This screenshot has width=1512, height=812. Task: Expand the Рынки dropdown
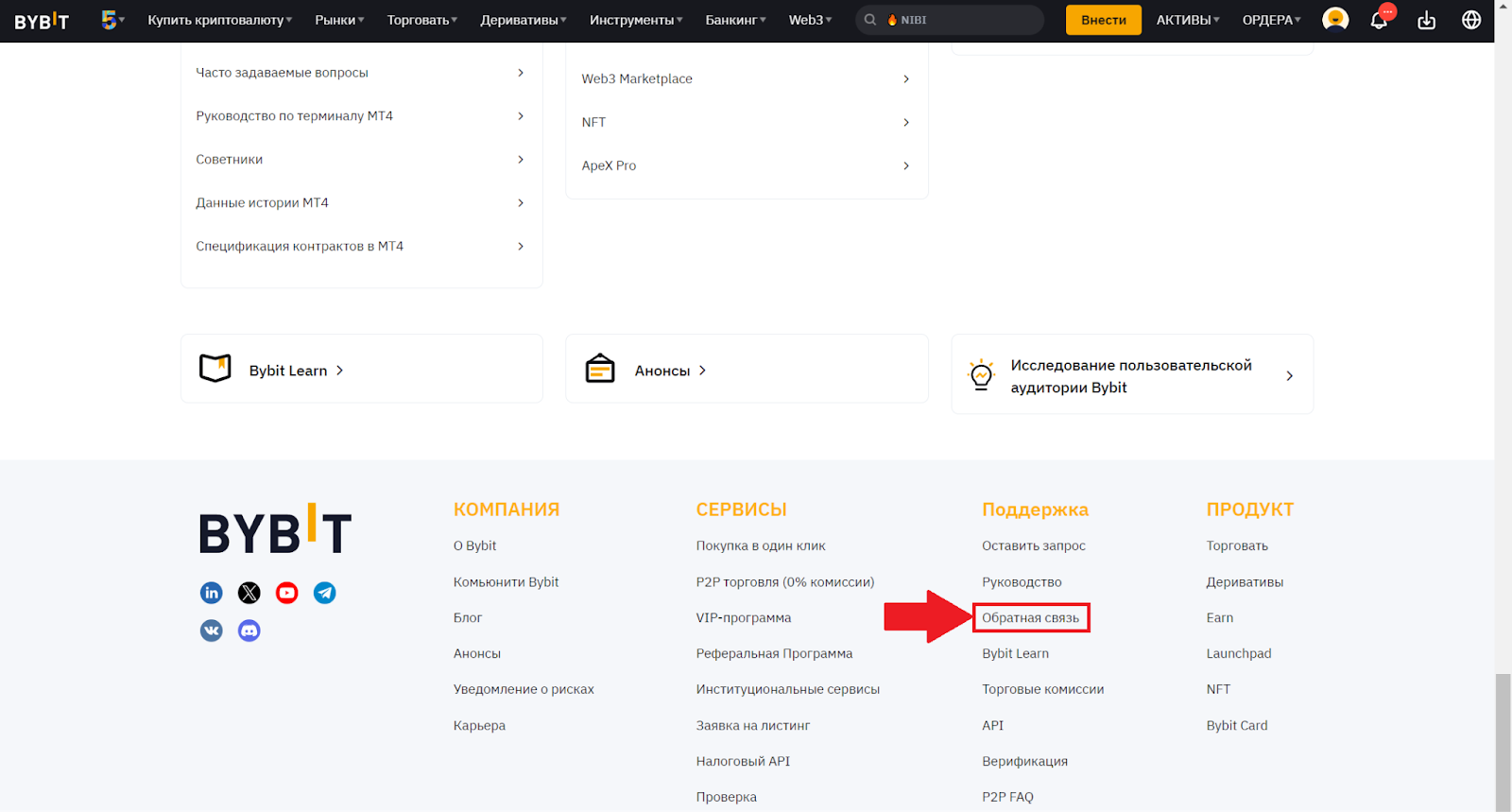pyautogui.click(x=340, y=20)
